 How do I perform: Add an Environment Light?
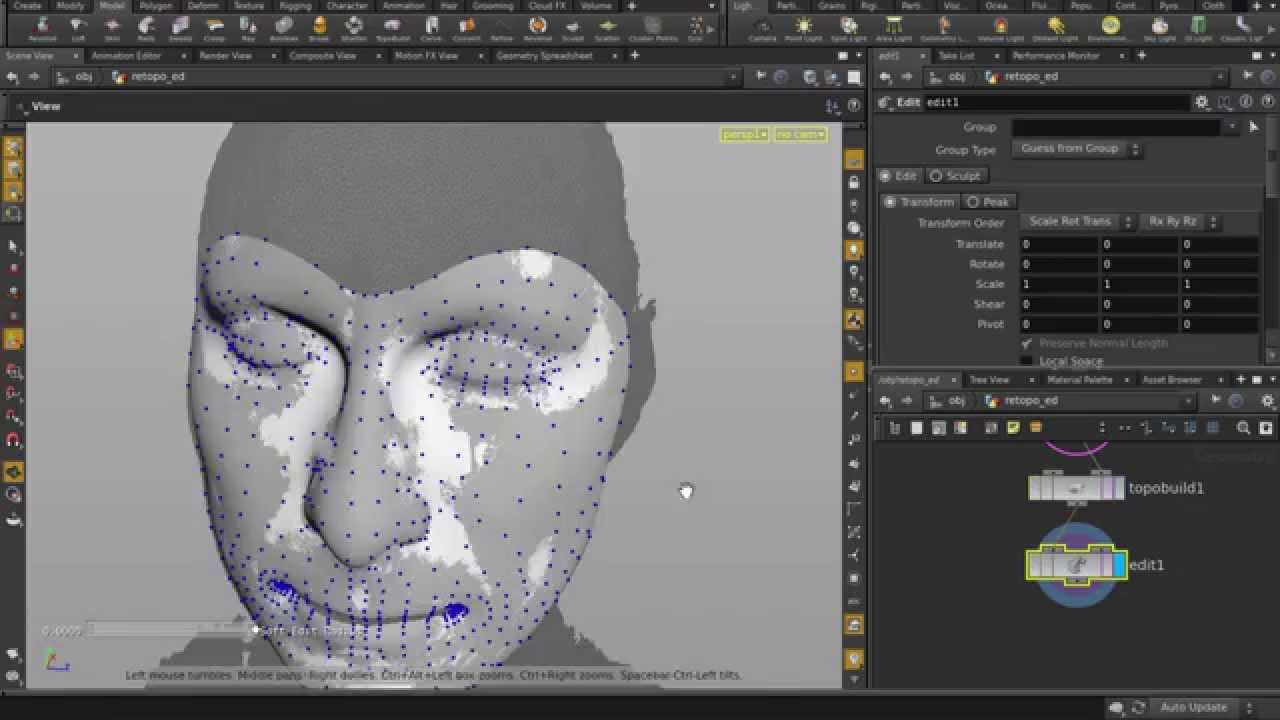point(1110,28)
